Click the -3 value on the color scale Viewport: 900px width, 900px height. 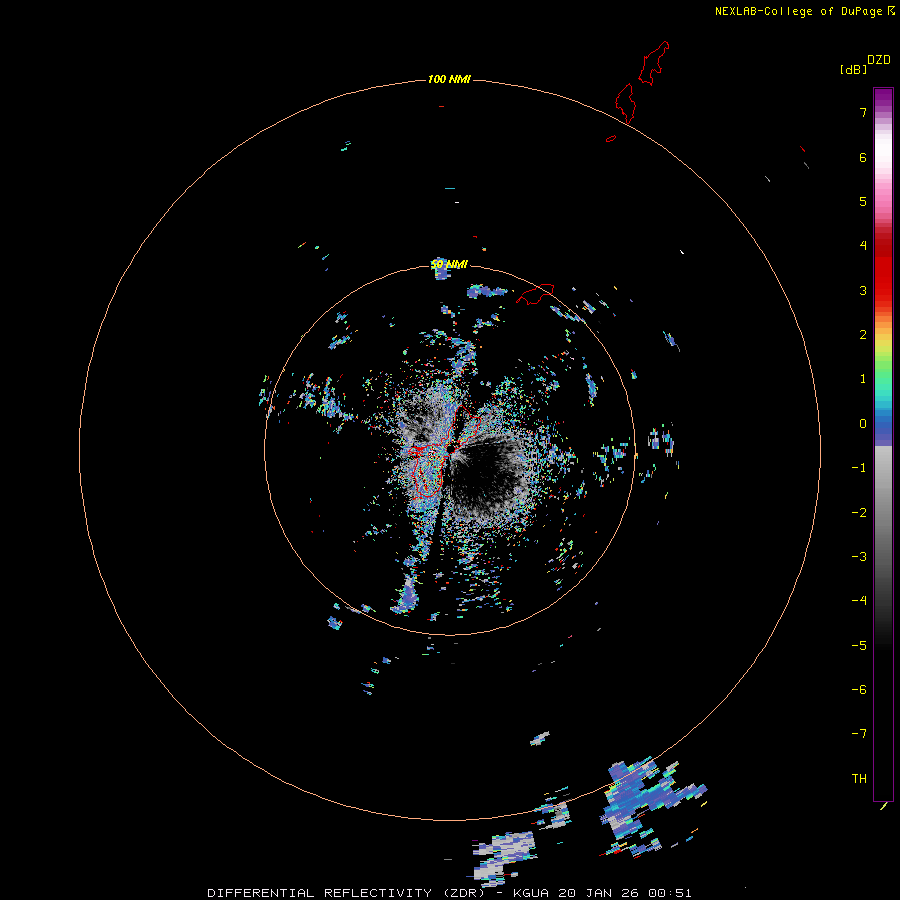pos(859,557)
